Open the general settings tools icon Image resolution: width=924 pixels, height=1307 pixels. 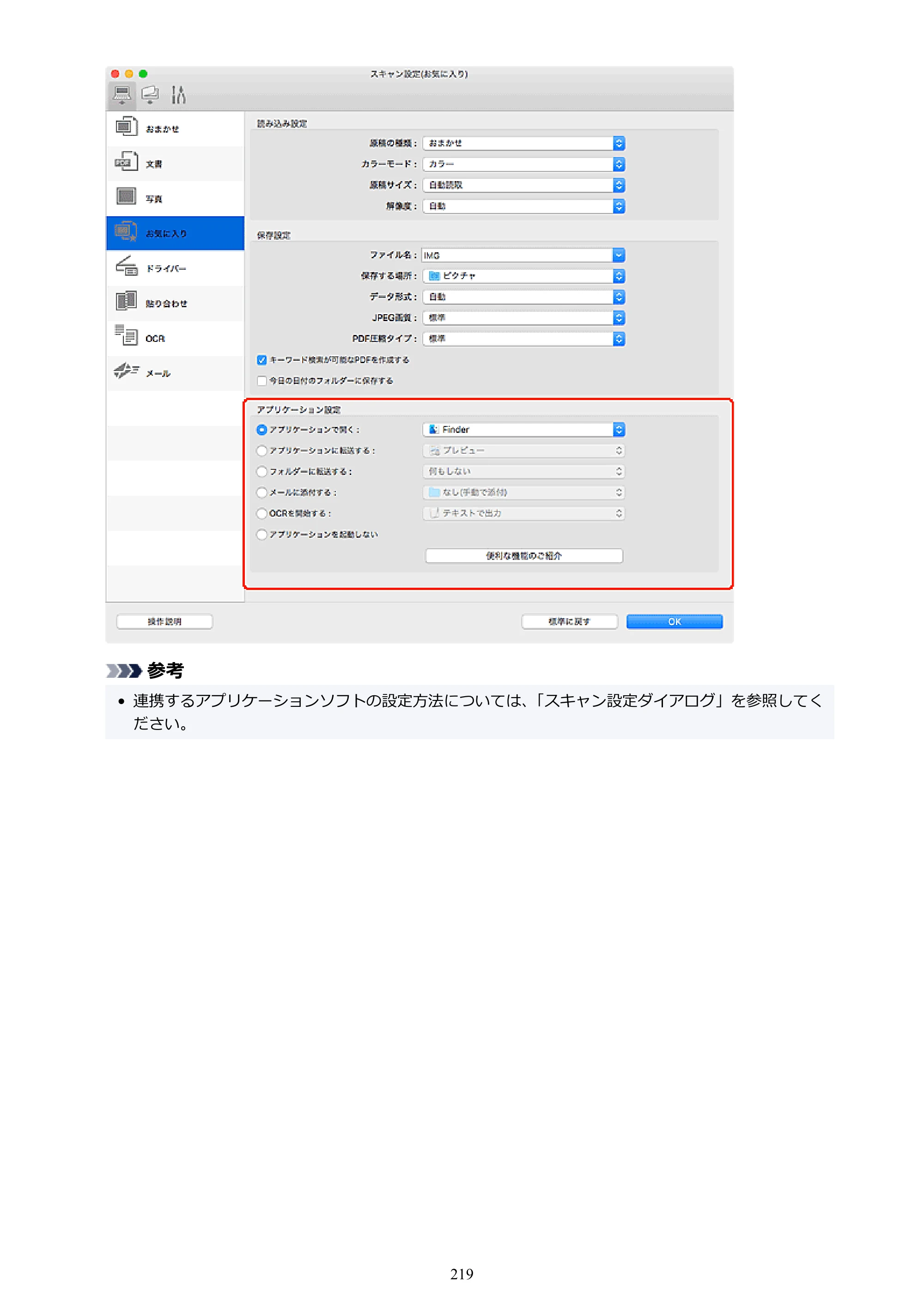(x=179, y=95)
